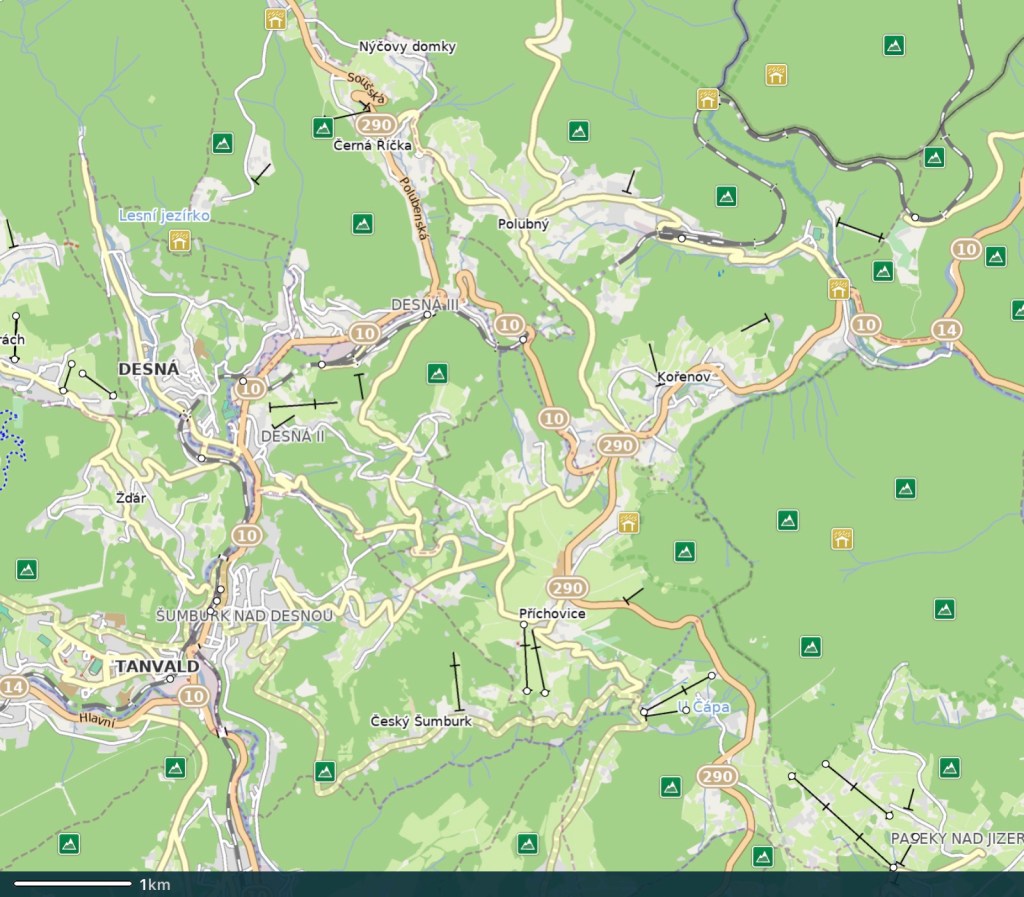Screen dimensions: 1024x897
Task: Open the hut icon northwest of Nýčovy domky
Action: point(275,19)
